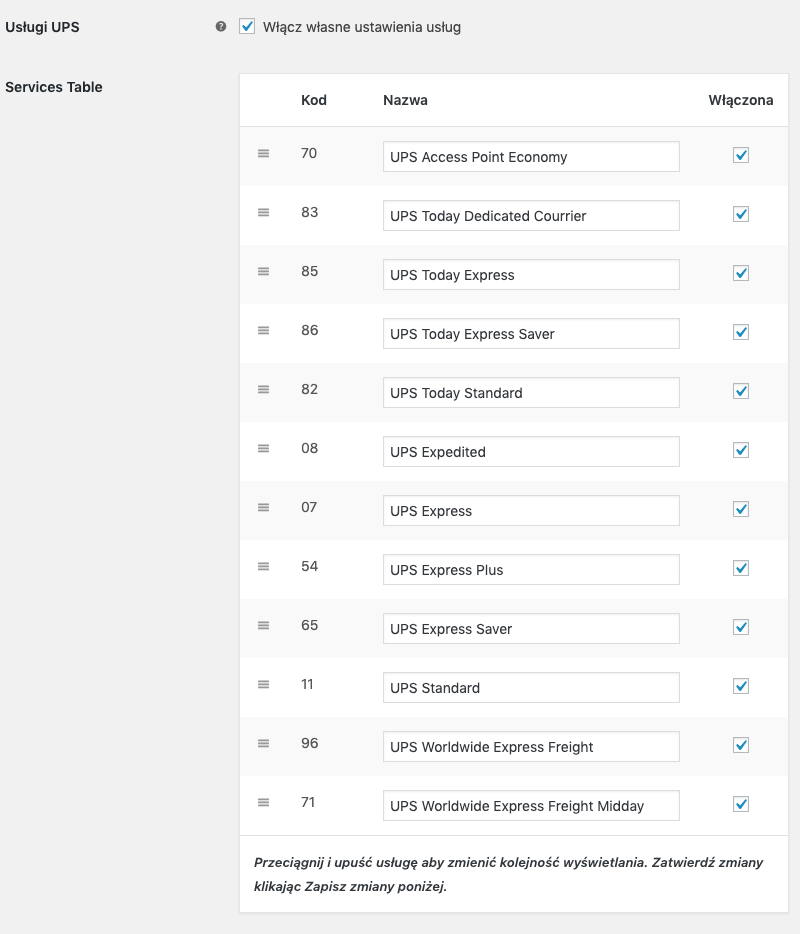Click service code 82 cell
Viewport: 800px width, 934px height.
[309, 389]
